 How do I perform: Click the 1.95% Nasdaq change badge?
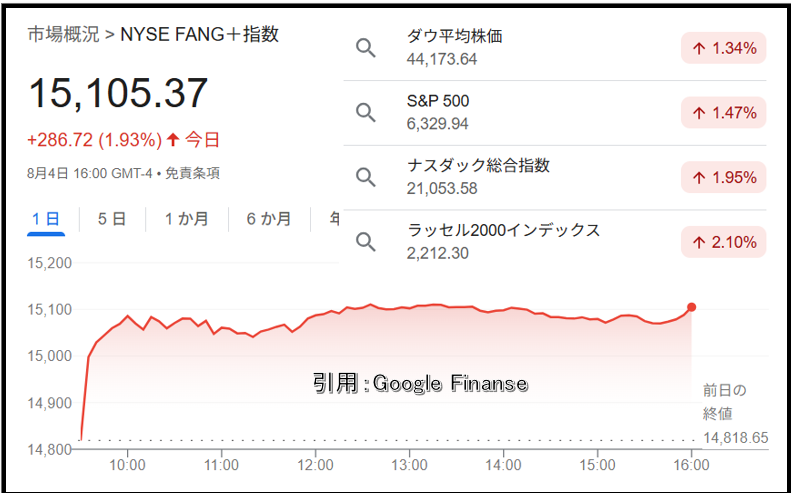(x=723, y=178)
